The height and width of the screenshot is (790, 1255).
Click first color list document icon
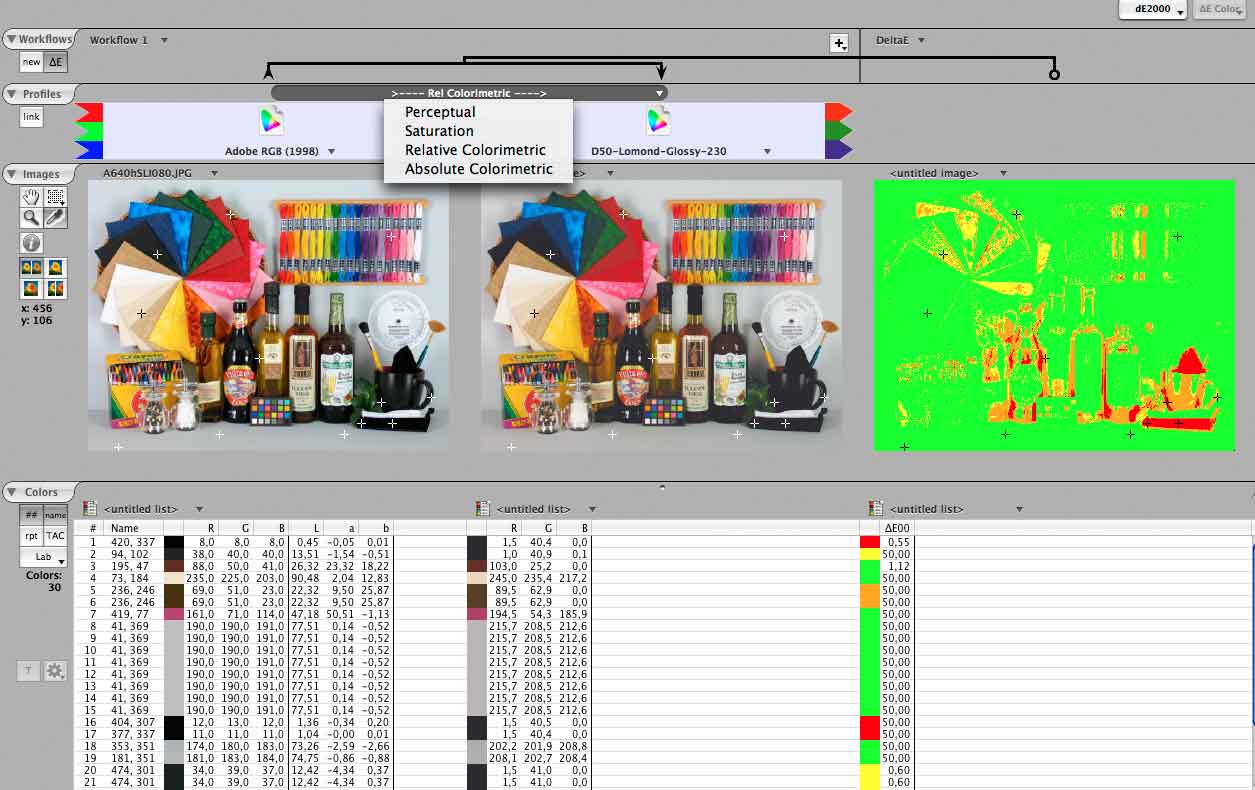click(90, 509)
